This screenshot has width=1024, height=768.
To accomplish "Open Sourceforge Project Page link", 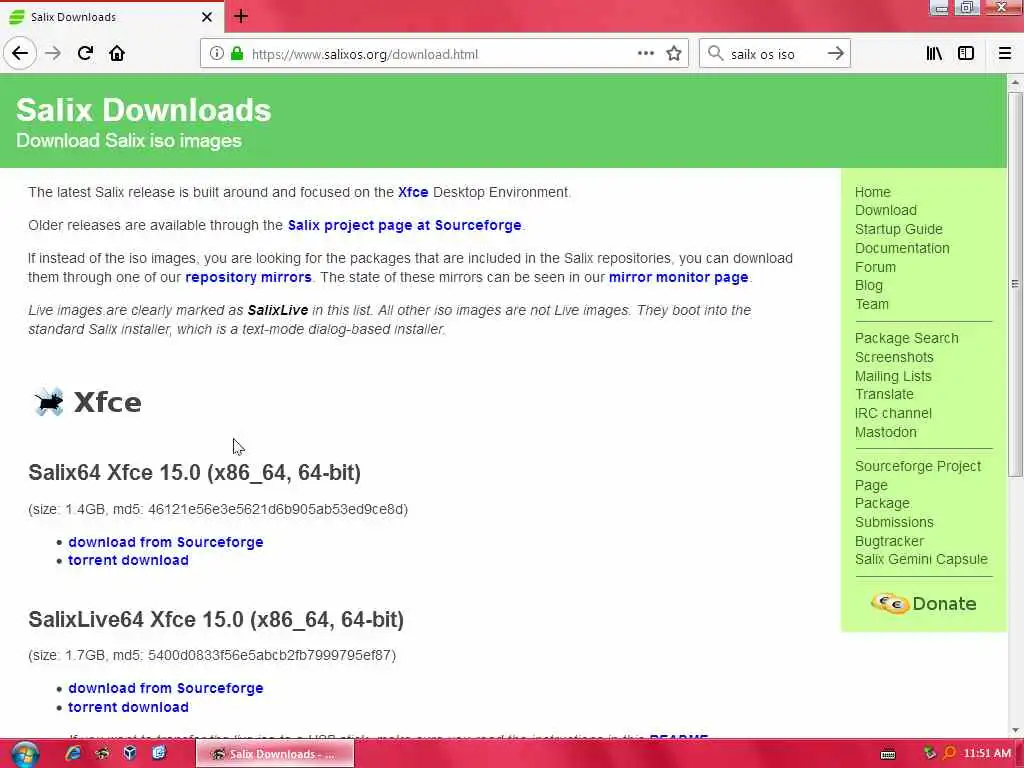I will pyautogui.click(x=918, y=475).
